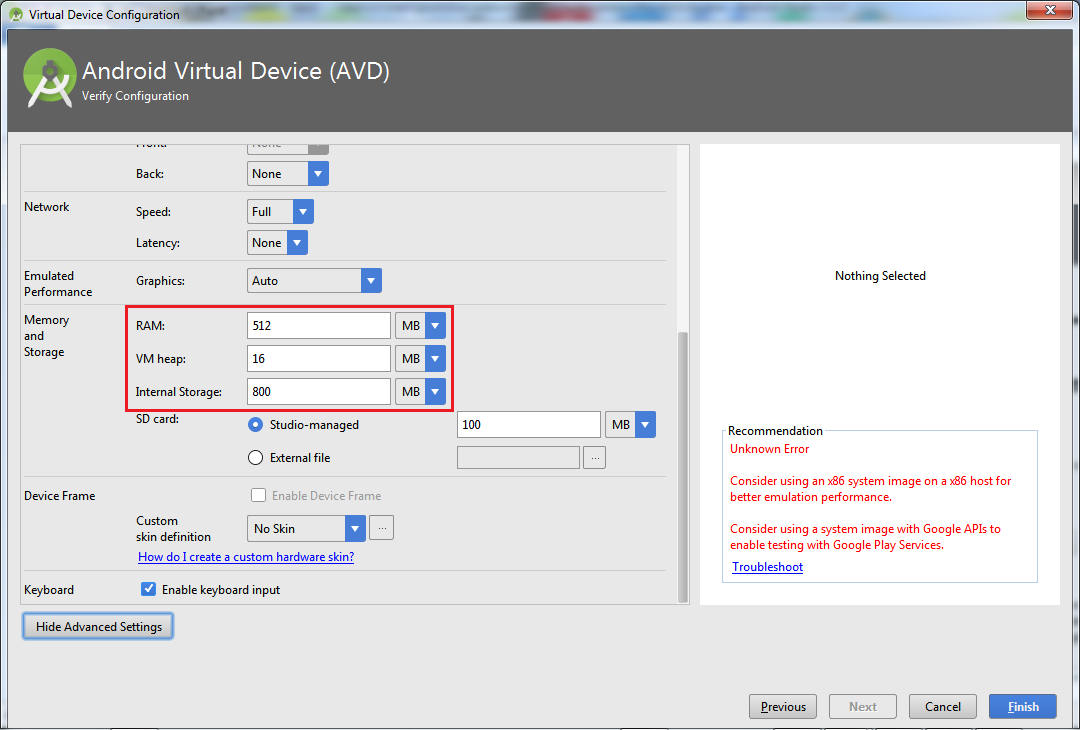This screenshot has width=1083, height=730.
Task: Open the Back camera dropdown
Action: pos(287,173)
